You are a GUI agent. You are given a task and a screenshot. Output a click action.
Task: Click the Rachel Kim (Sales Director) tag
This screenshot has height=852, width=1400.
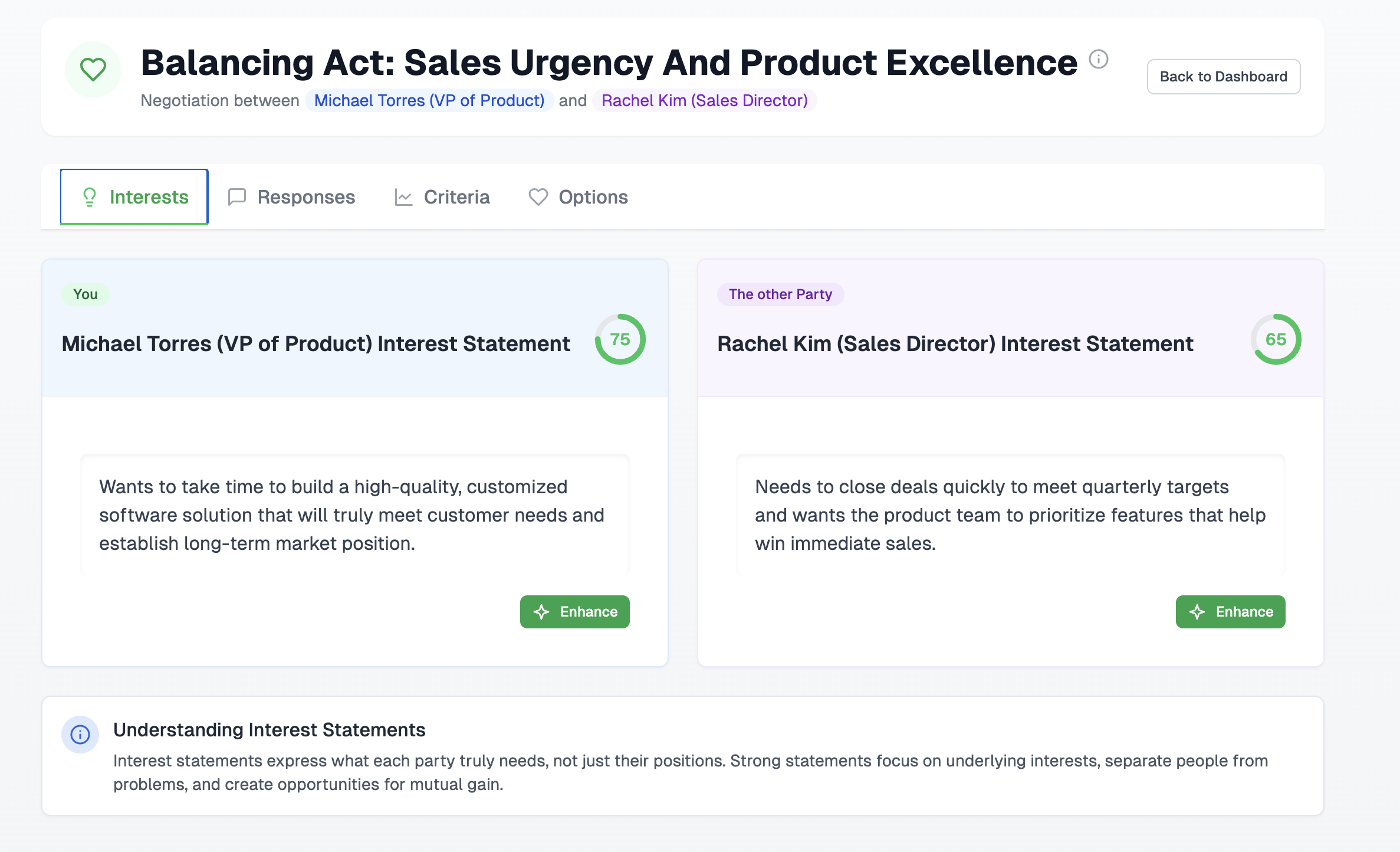(x=704, y=100)
